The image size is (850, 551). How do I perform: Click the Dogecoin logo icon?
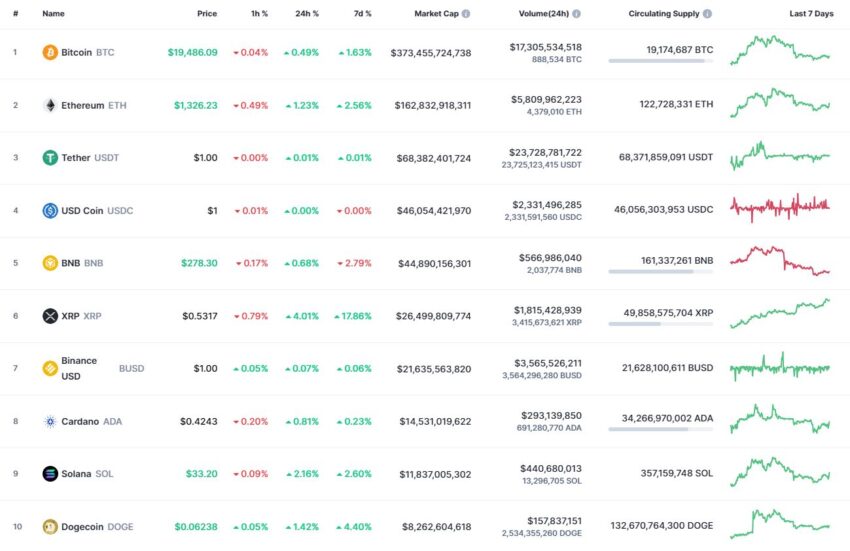pyautogui.click(x=50, y=527)
